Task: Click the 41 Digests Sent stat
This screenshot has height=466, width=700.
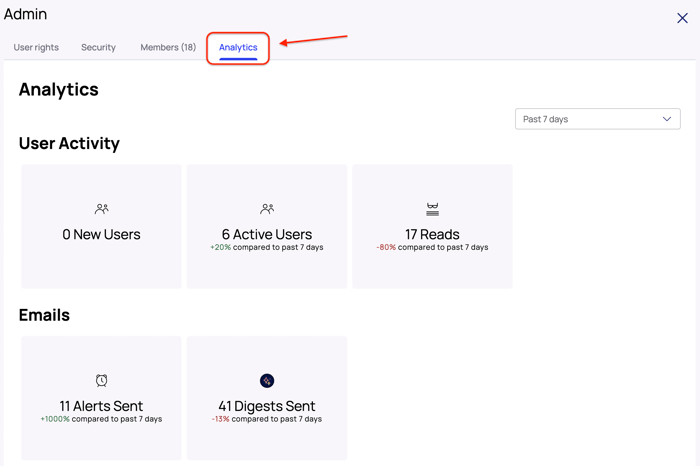Action: (267, 406)
